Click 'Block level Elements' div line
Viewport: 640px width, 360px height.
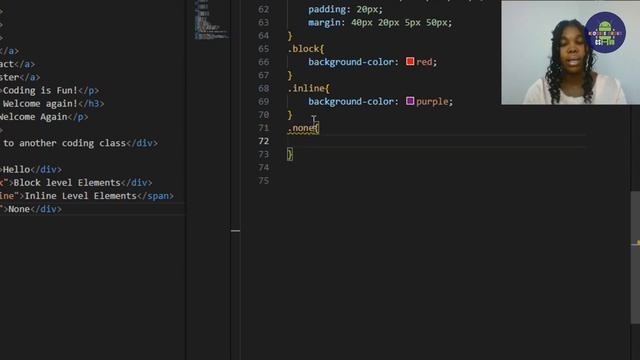76,182
